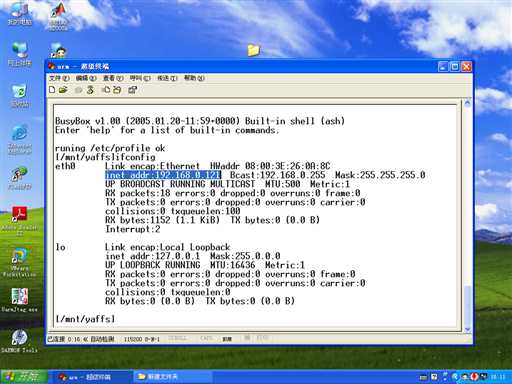This screenshot has width=512, height=384.
Task: Click the cartoon shortcut icon below MATLAB
Action: [58, 50]
